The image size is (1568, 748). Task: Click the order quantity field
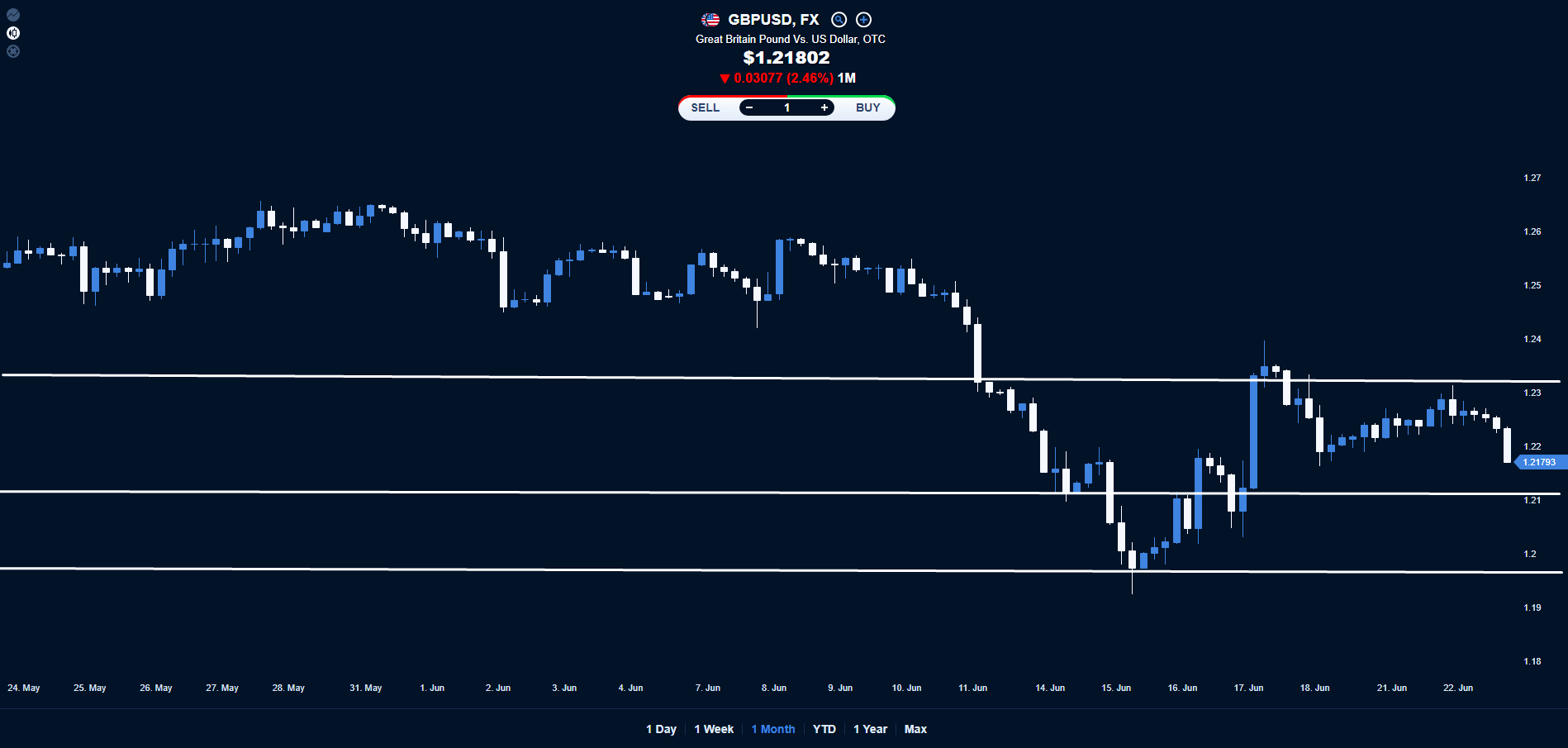point(786,107)
